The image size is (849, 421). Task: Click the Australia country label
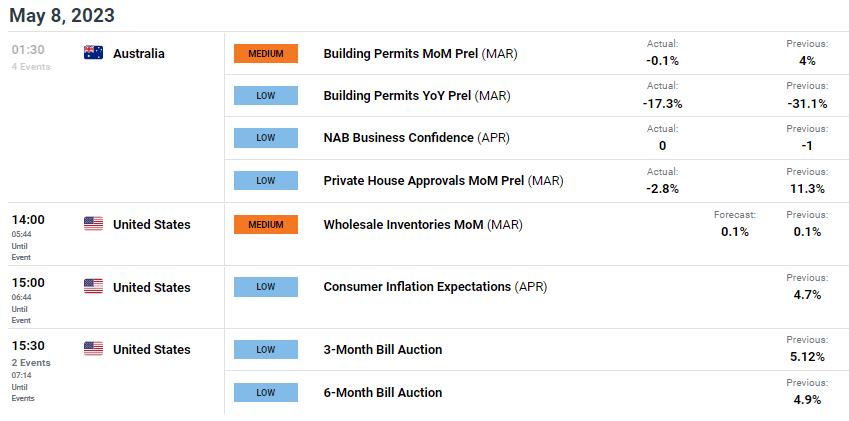[x=139, y=54]
